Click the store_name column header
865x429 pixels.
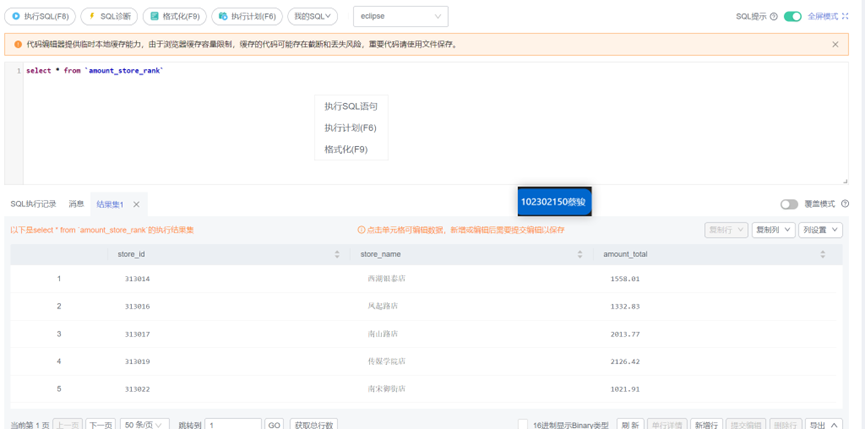tap(381, 254)
